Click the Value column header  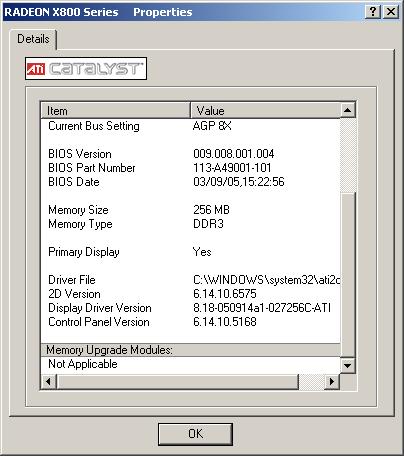click(265, 110)
